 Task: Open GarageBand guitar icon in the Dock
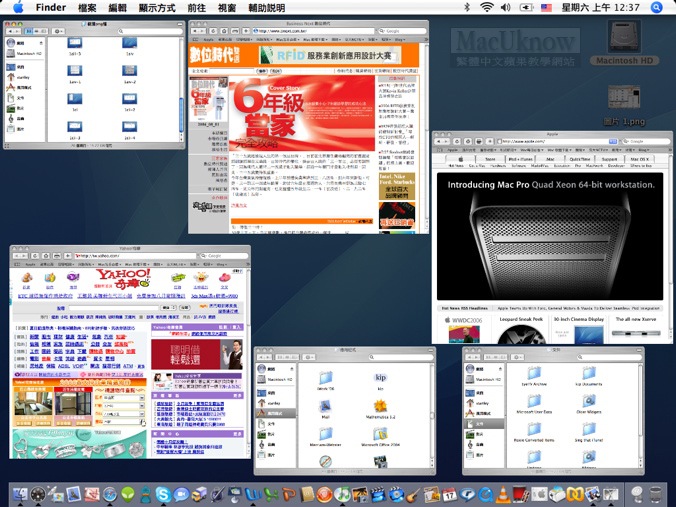coord(414,494)
